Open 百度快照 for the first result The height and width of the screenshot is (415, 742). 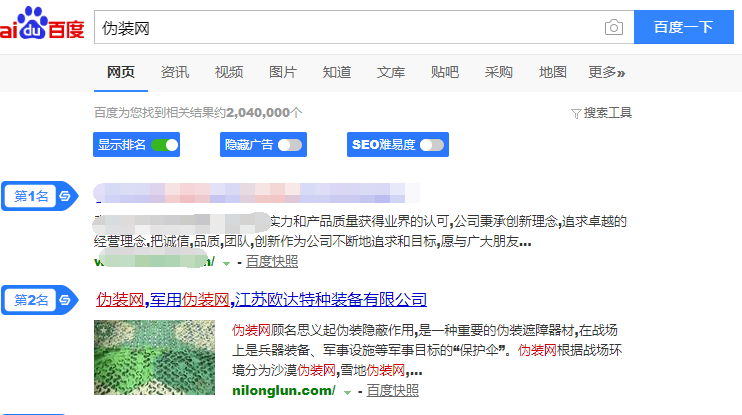pyautogui.click(x=272, y=262)
